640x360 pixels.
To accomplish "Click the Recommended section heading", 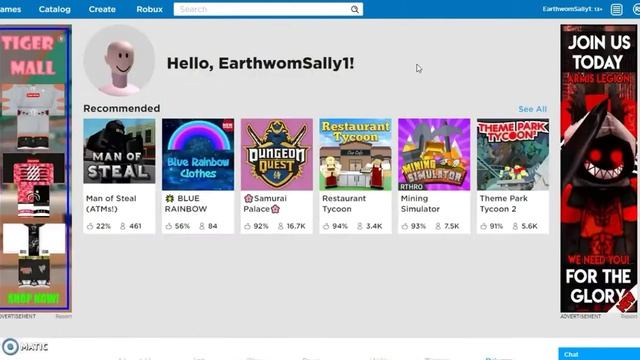I will (x=122, y=109).
